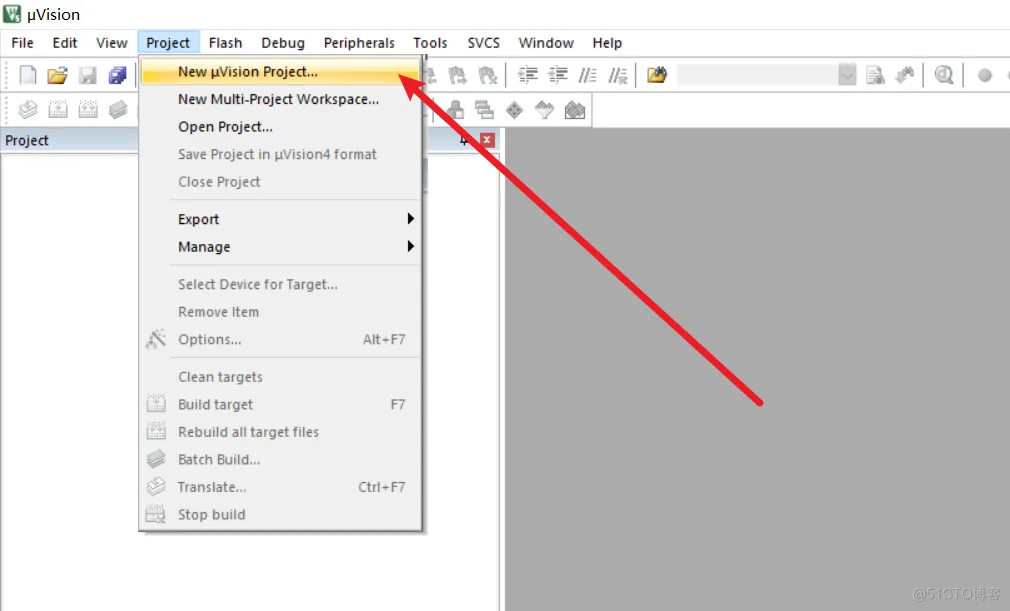Open the File menu
Image resolution: width=1010 pixels, height=611 pixels.
pos(23,42)
